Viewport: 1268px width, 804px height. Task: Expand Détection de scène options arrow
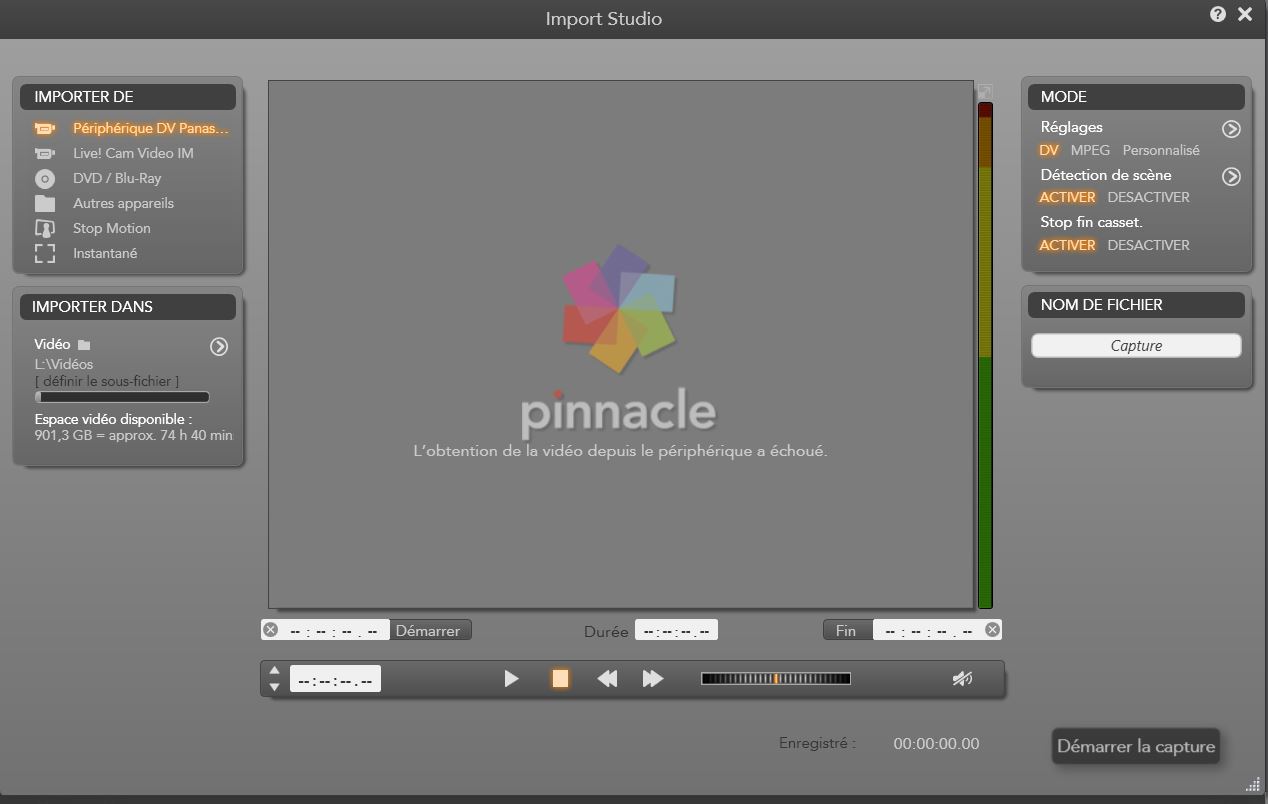[1231, 176]
